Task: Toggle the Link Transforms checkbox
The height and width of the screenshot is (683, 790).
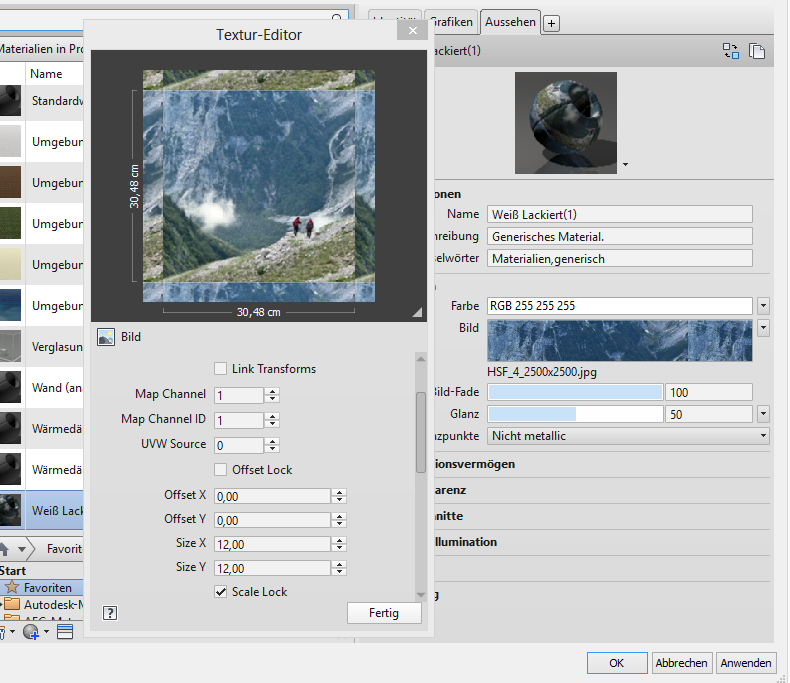Action: (x=220, y=369)
